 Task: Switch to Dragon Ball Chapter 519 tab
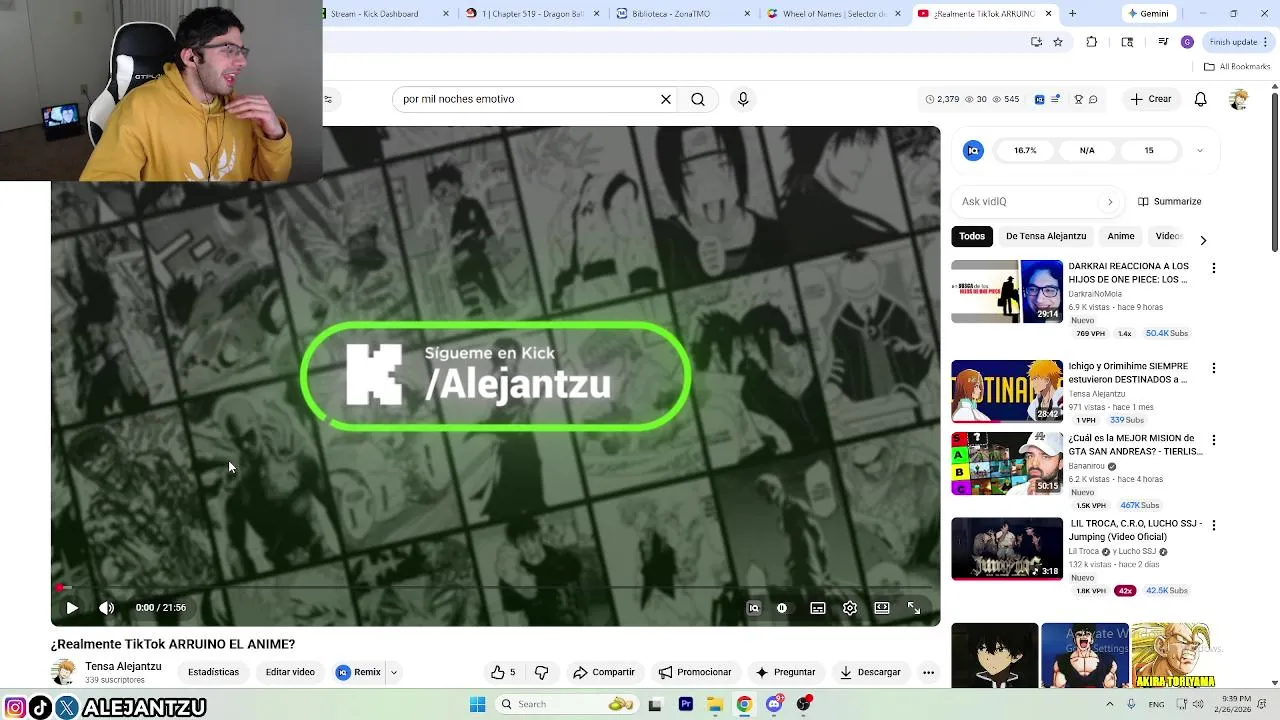[x=532, y=14]
